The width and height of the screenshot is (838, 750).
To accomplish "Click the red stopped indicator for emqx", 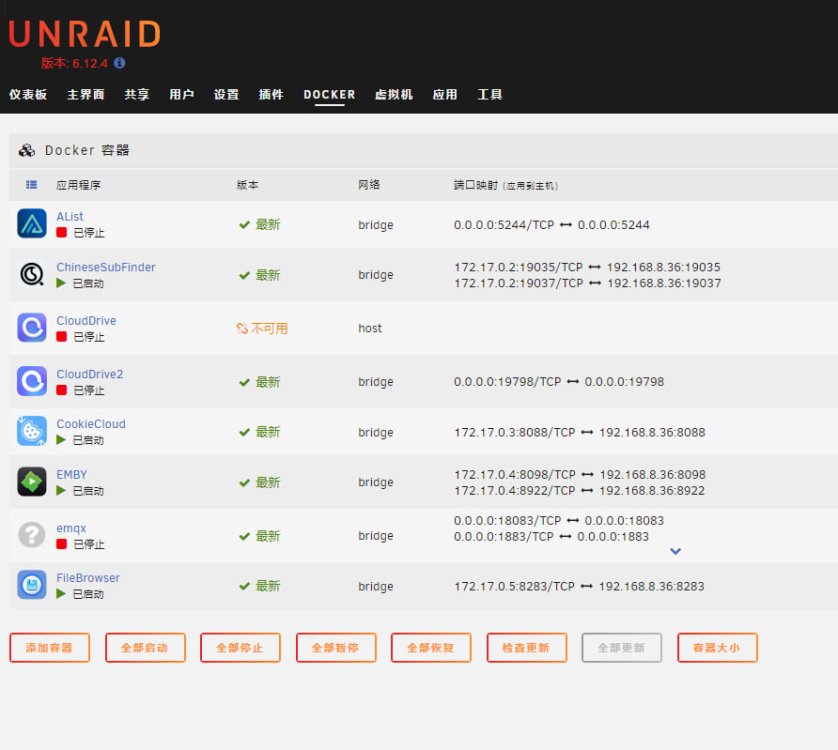I will 61,544.
